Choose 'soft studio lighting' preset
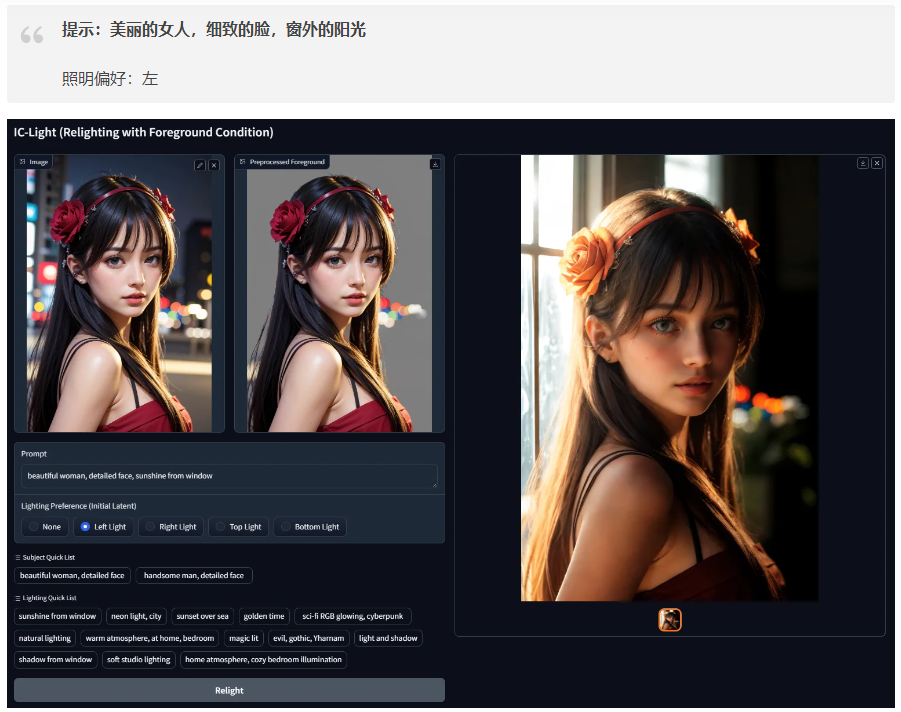 pos(139,660)
